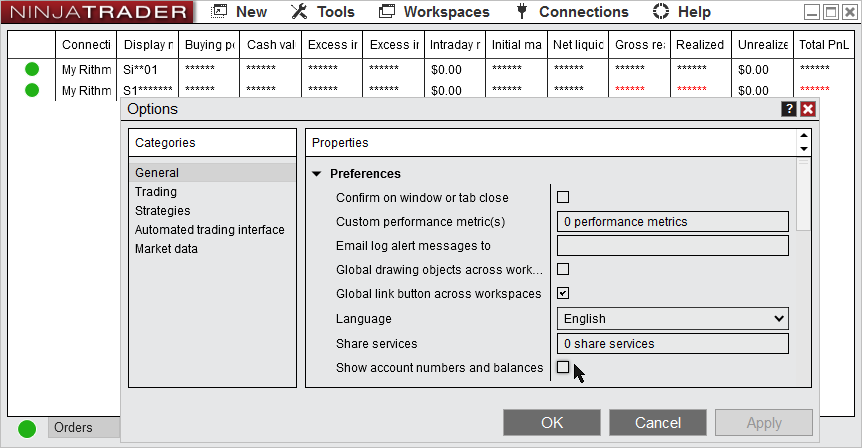Image resolution: width=862 pixels, height=448 pixels.
Task: Click the Unrealized column header
Action: (x=762, y=45)
